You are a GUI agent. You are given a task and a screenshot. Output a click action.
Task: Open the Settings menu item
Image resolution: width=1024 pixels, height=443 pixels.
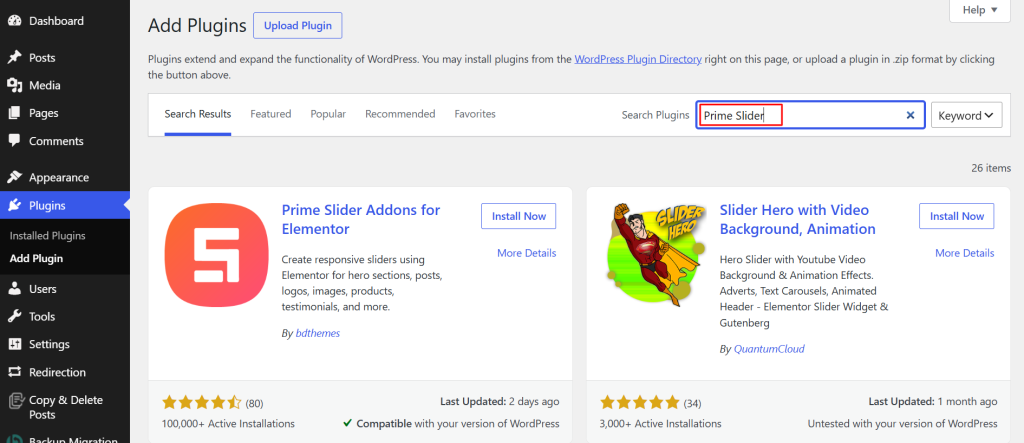click(x=65, y=344)
